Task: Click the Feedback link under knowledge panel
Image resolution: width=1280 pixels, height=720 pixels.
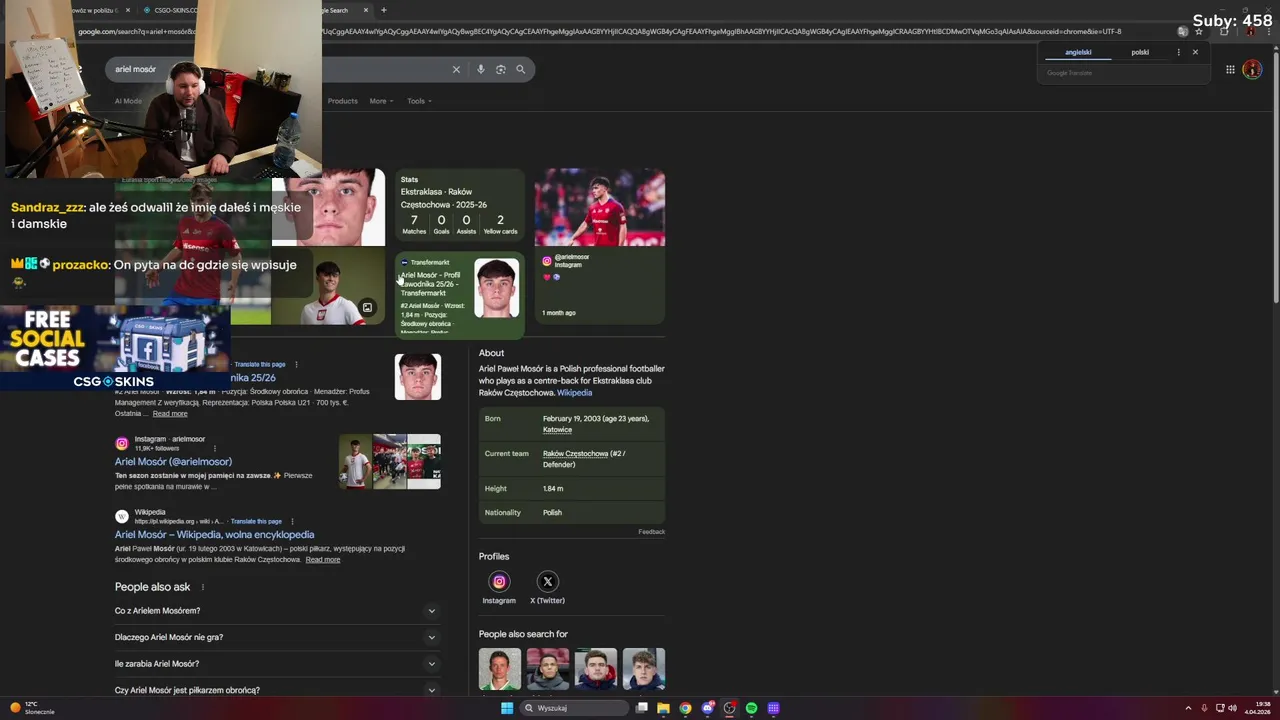Action: click(651, 532)
